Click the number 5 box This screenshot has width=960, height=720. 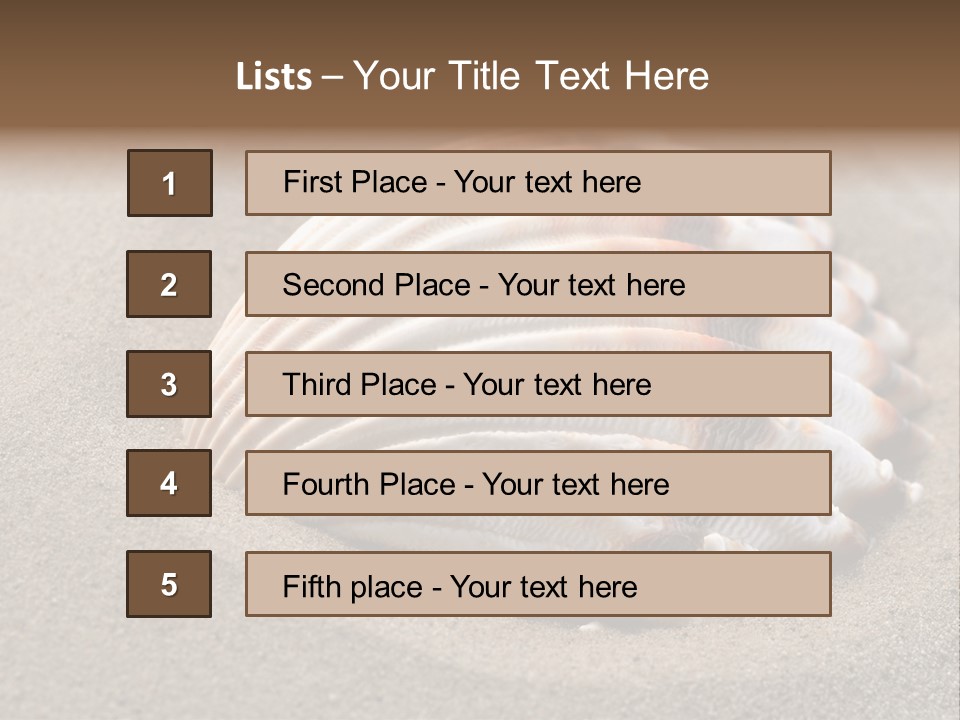[169, 584]
